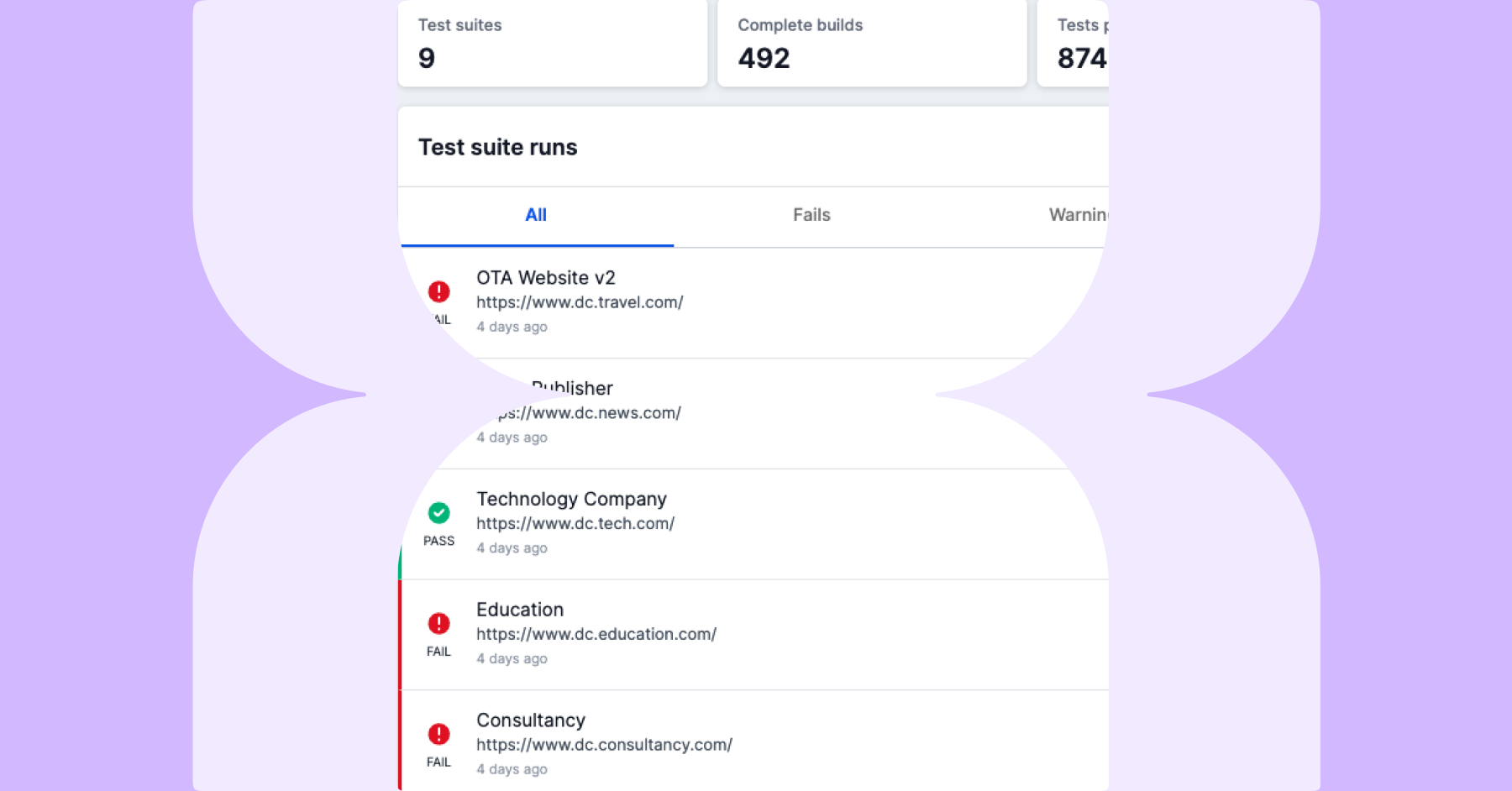Viewport: 1512px width, 791px height.
Task: Click the Publisher test suite title
Action: pyautogui.click(x=574, y=388)
